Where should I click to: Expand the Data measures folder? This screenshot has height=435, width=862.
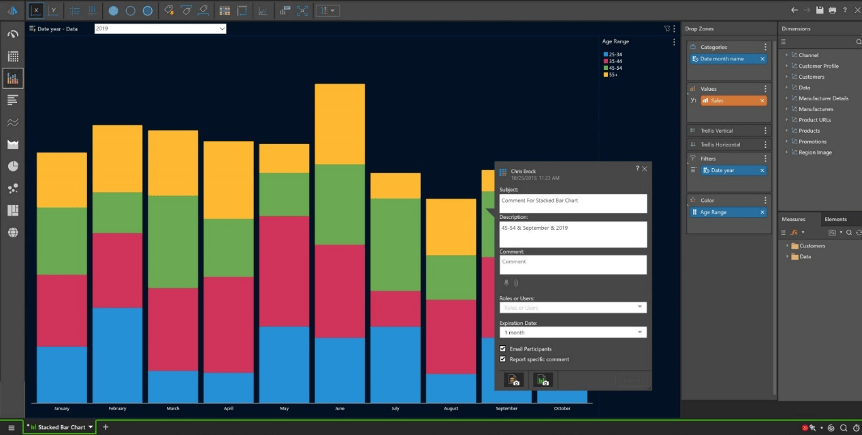point(787,257)
